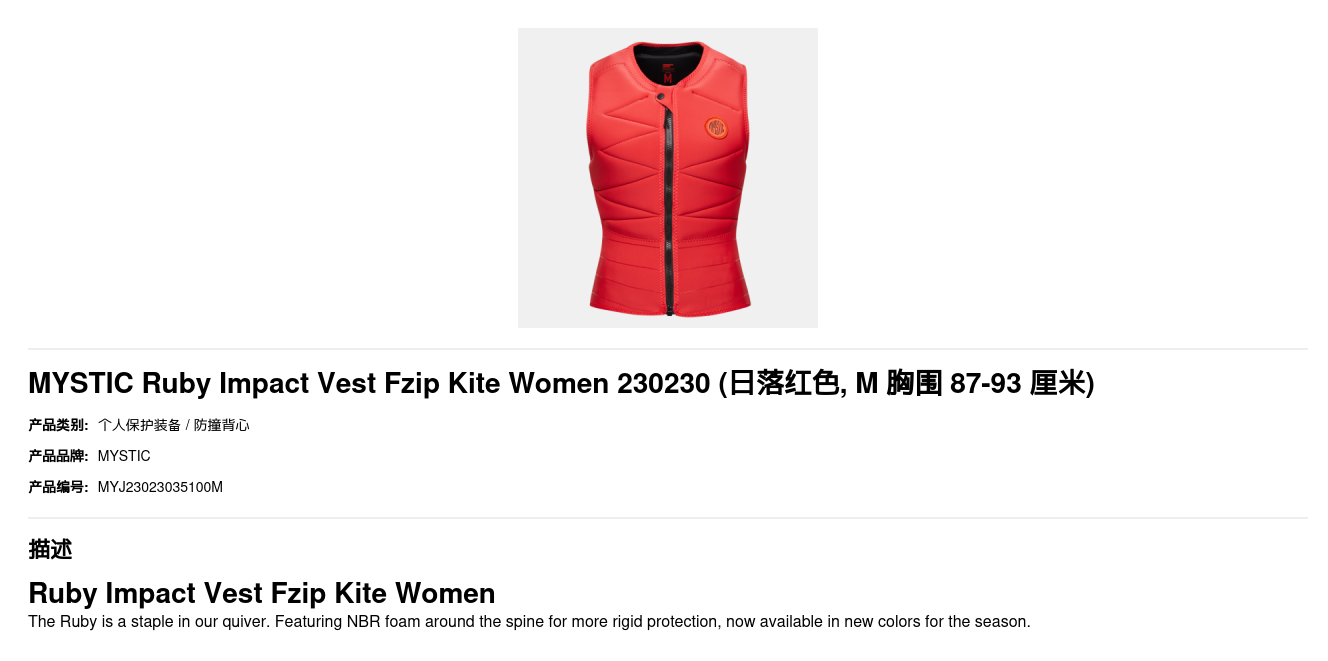Click the 产品编号 label

58,487
